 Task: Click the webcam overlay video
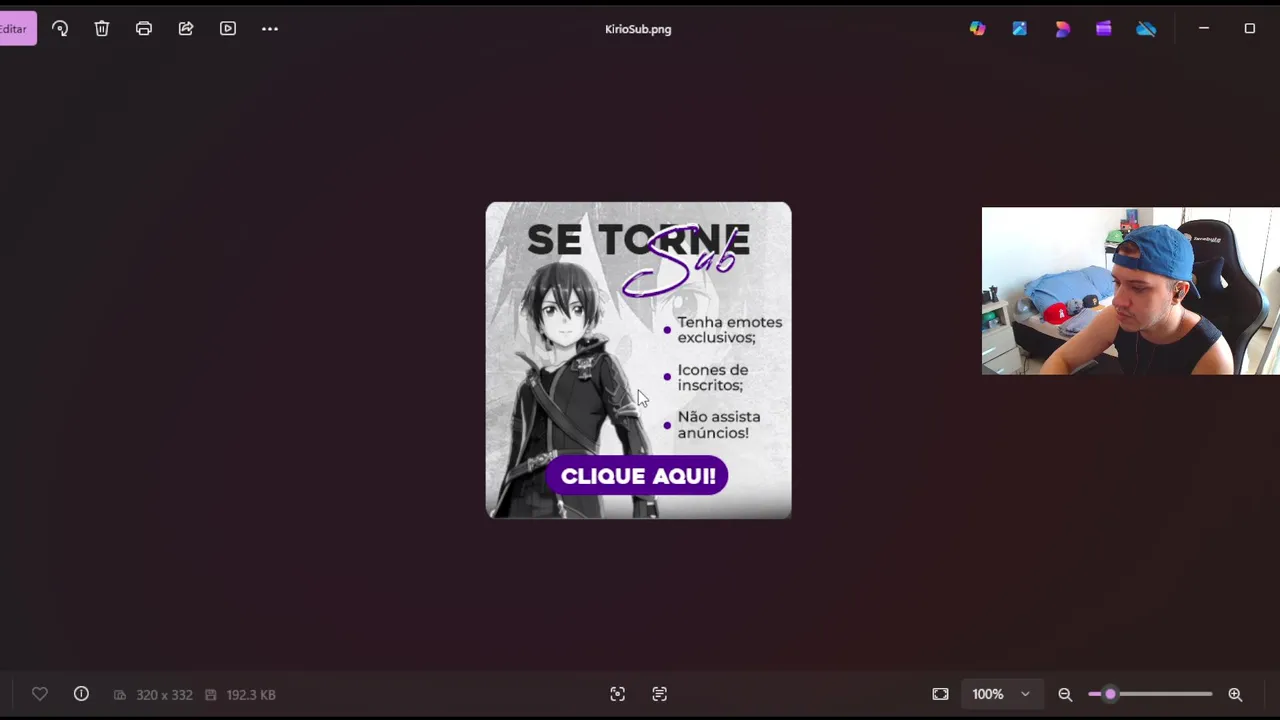point(1131,291)
